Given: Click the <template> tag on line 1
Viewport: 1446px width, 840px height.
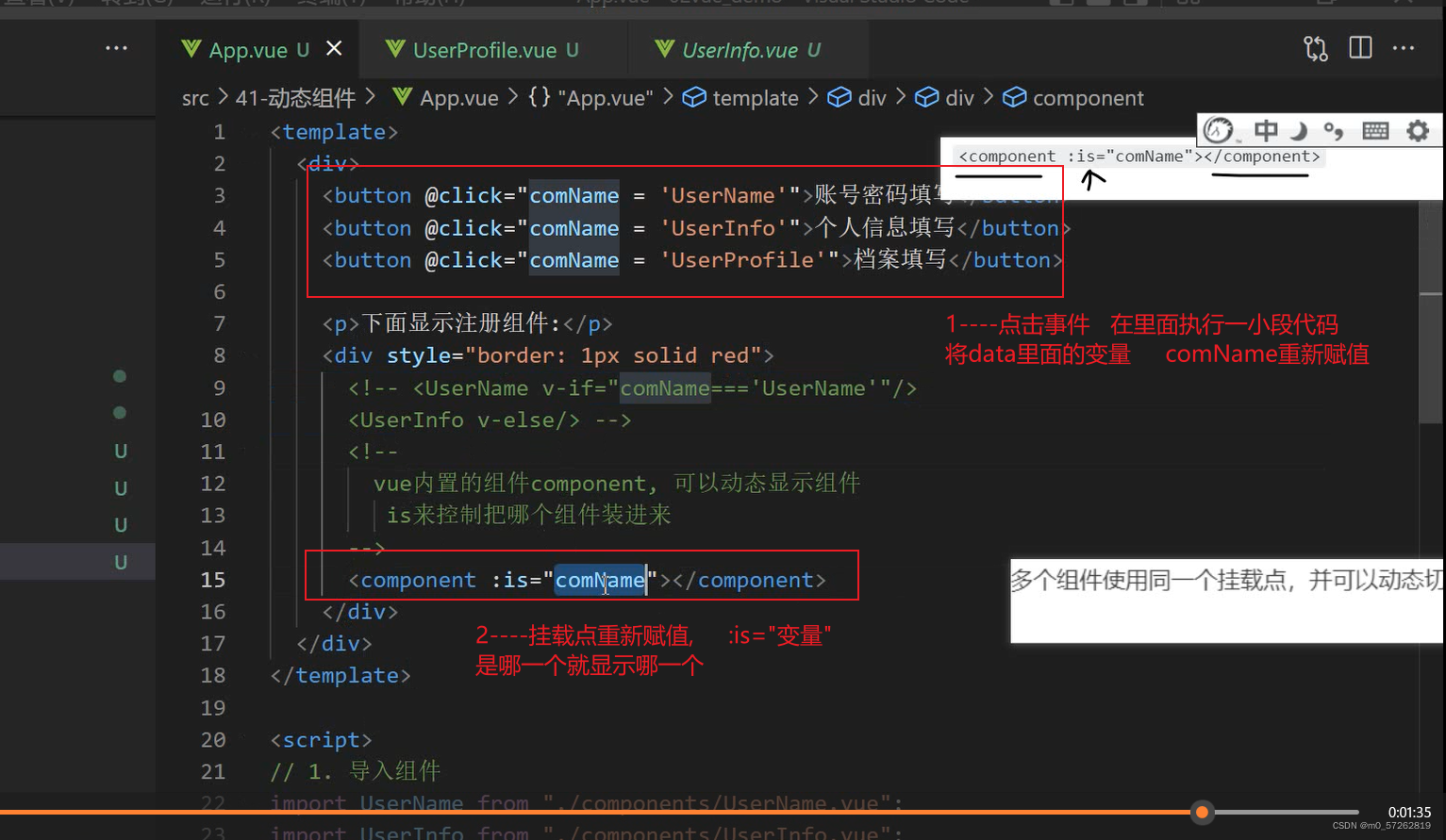Looking at the screenshot, I should coord(334,132).
